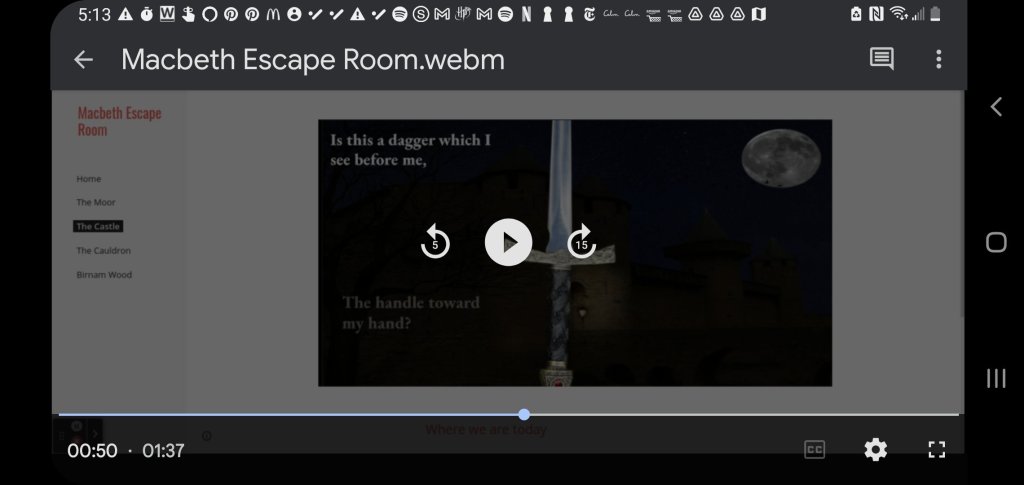This screenshot has width=1024, height=485.
Task: Enter fullscreen mode
Action: pyautogui.click(x=936, y=450)
